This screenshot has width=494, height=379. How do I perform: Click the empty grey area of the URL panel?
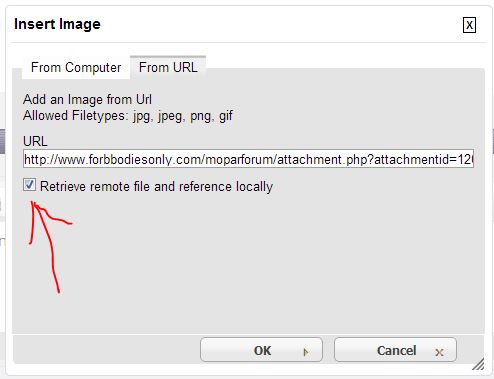(267, 263)
